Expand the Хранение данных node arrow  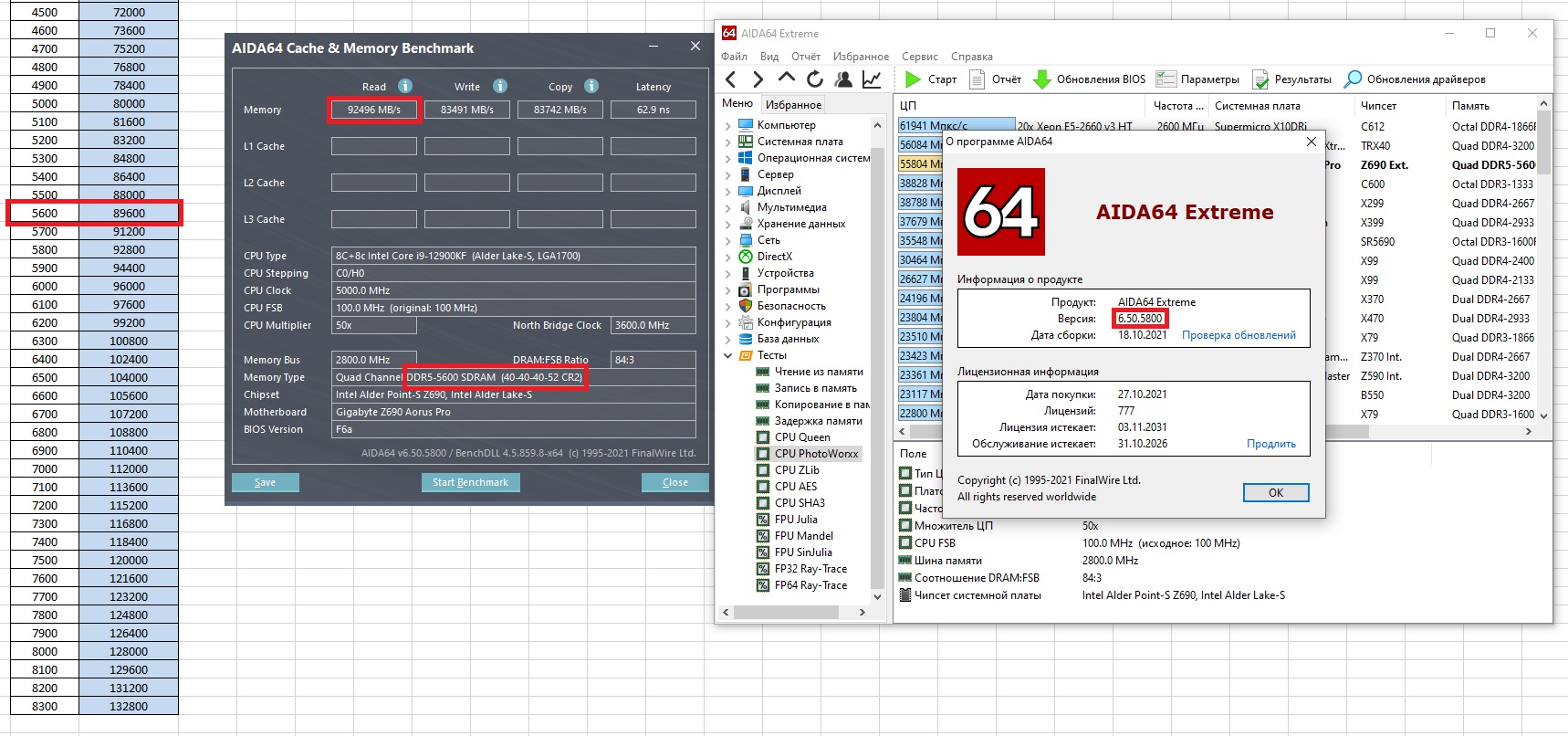point(727,224)
